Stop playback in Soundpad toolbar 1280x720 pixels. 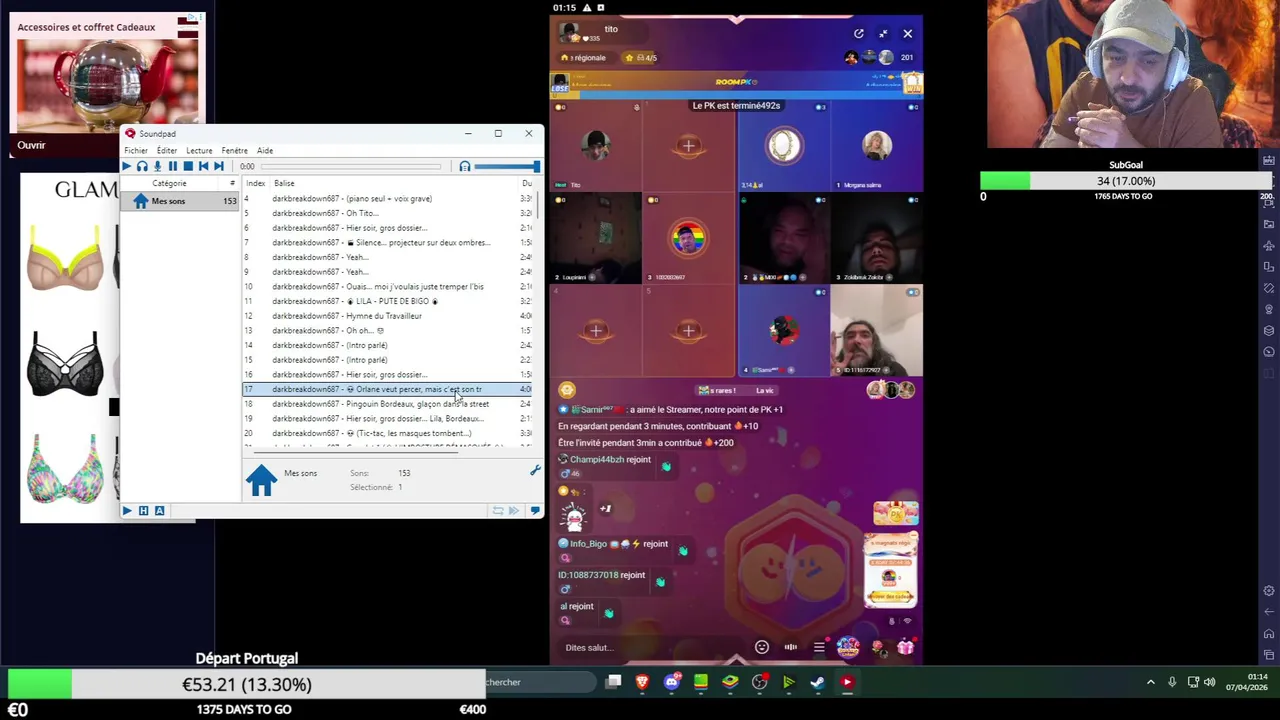point(187,166)
